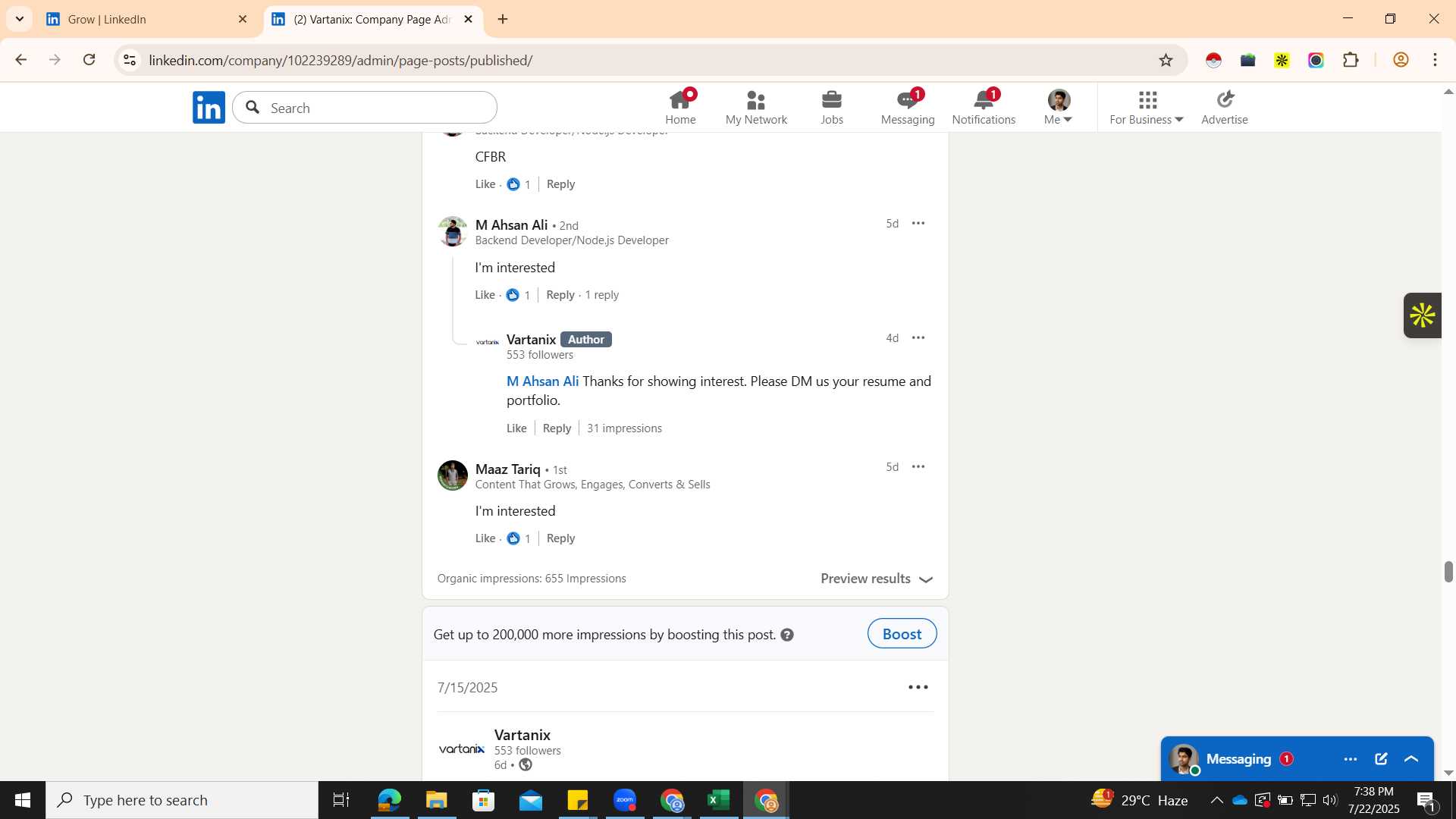Close the Vartanix Company Page tab
Image resolution: width=1456 pixels, height=819 pixels.
pos(468,19)
